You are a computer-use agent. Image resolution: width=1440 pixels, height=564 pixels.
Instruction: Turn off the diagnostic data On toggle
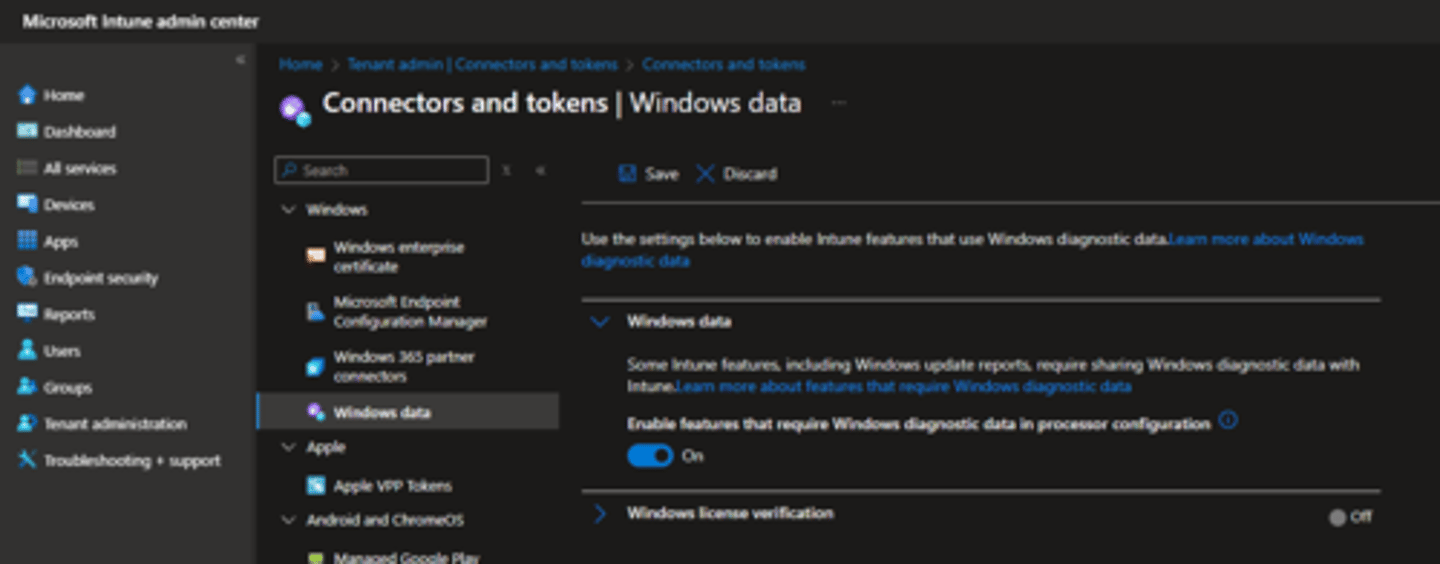[650, 456]
